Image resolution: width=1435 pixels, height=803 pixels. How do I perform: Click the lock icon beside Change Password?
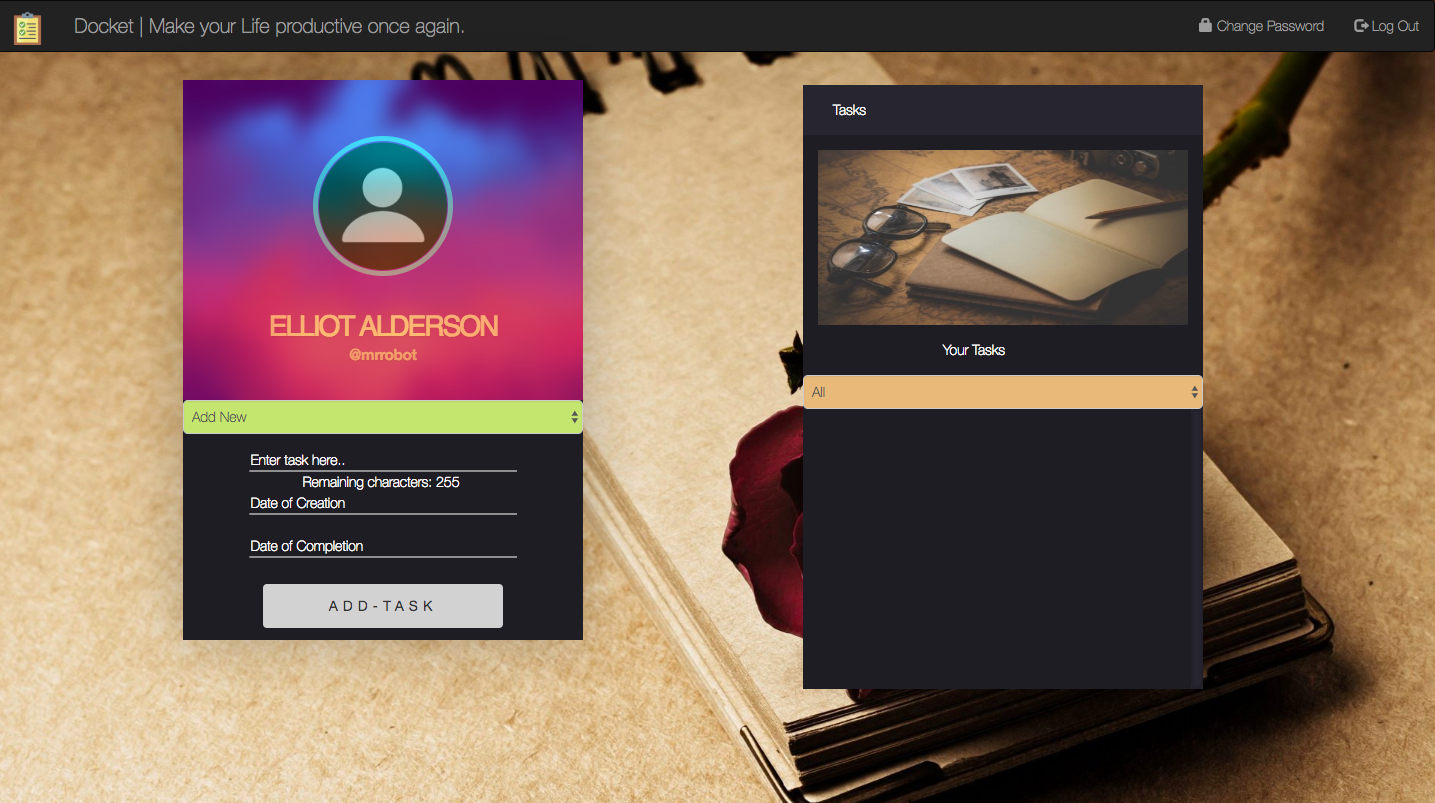point(1205,26)
